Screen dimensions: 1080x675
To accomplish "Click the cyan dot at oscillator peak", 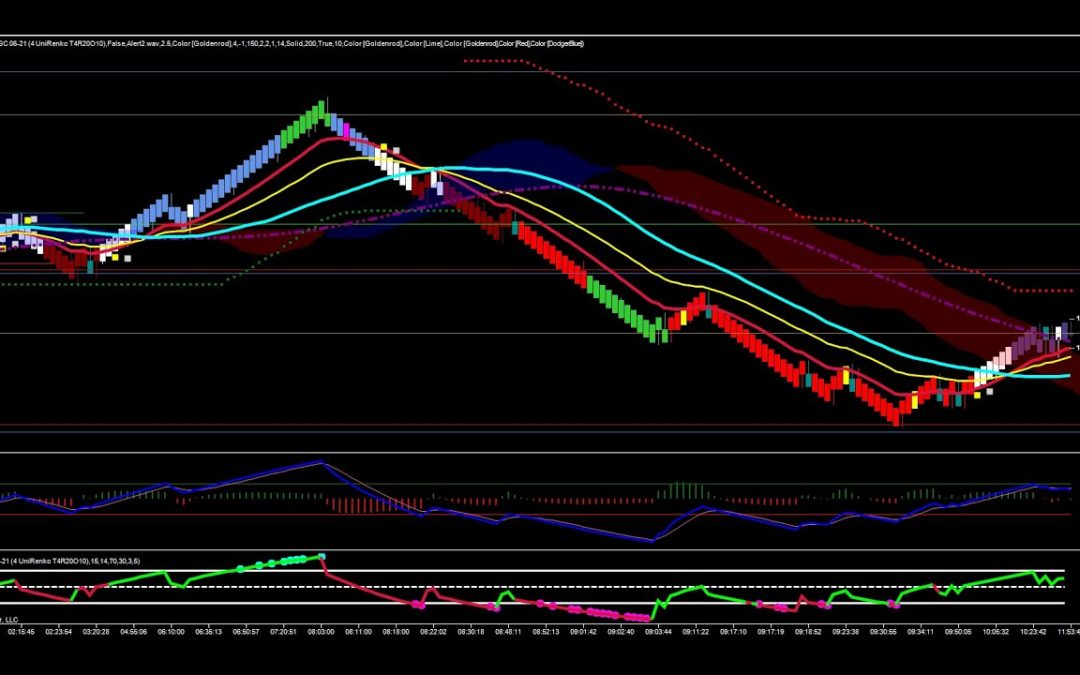I will tap(322, 556).
